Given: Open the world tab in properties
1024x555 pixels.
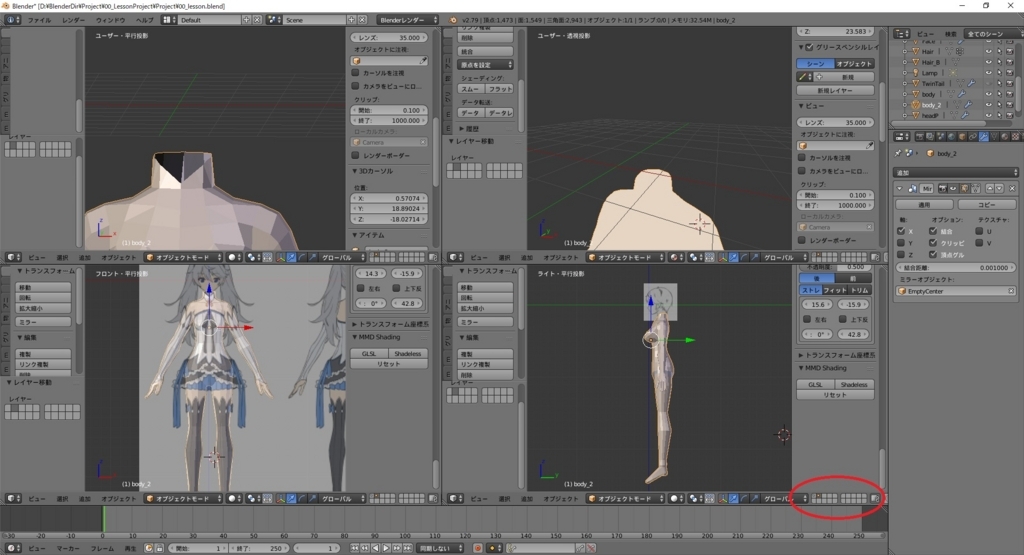Looking at the screenshot, I should (952, 136).
